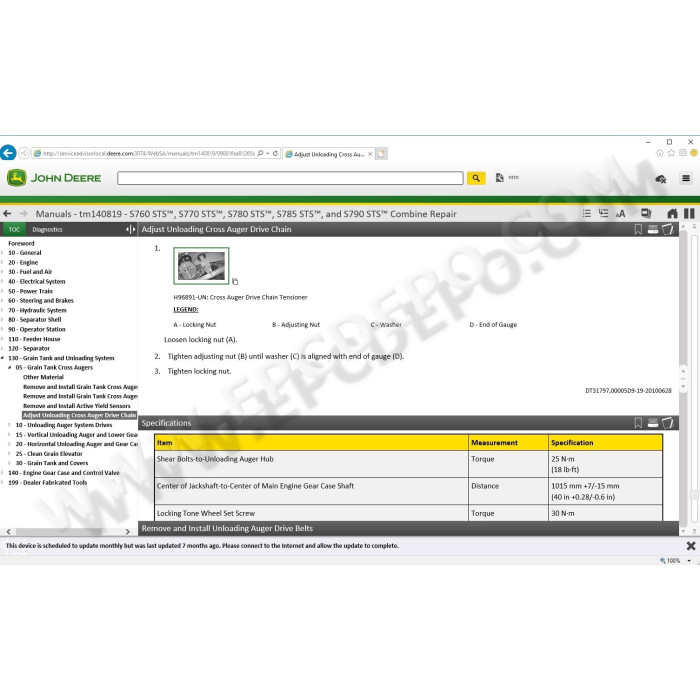Open address bar search dropdown arrow

coord(267,153)
